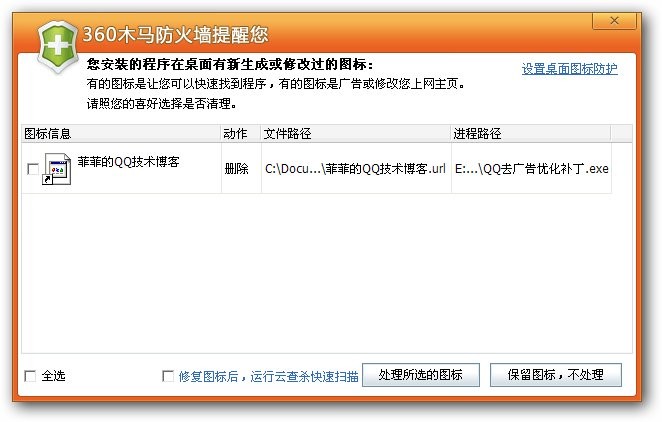The image size is (662, 422).
Task: Click the 文件路径 column header
Action: 356,134
